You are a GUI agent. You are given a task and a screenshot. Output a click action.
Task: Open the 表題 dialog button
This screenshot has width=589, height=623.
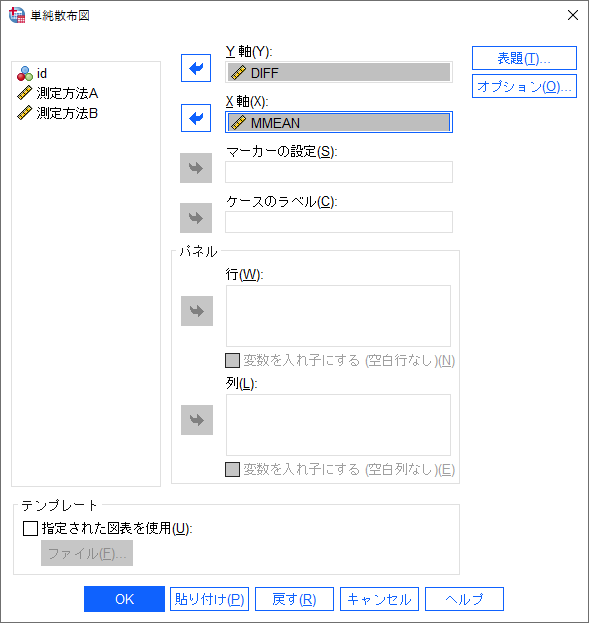[x=524, y=58]
